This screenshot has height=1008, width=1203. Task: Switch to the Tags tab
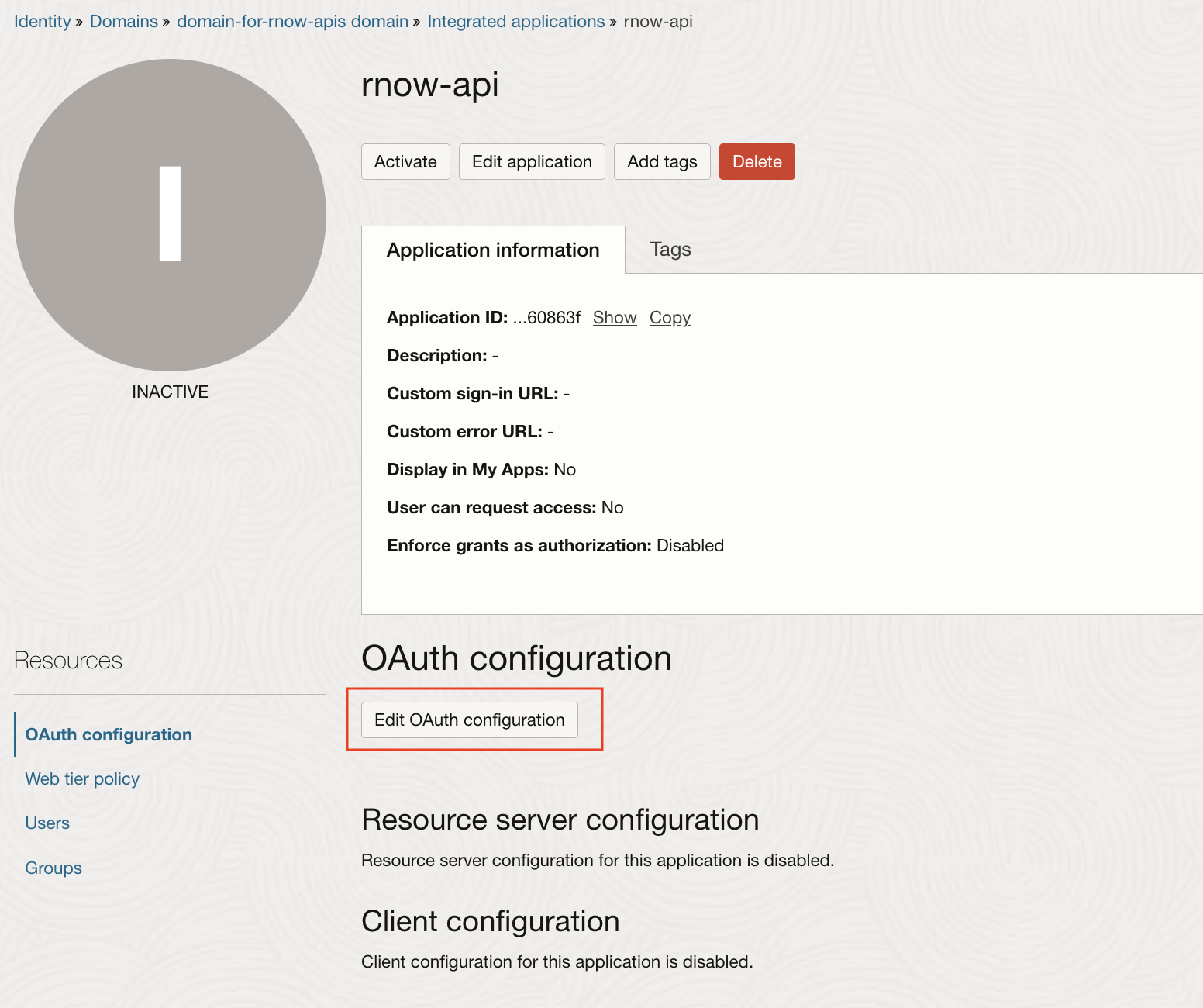tap(670, 249)
